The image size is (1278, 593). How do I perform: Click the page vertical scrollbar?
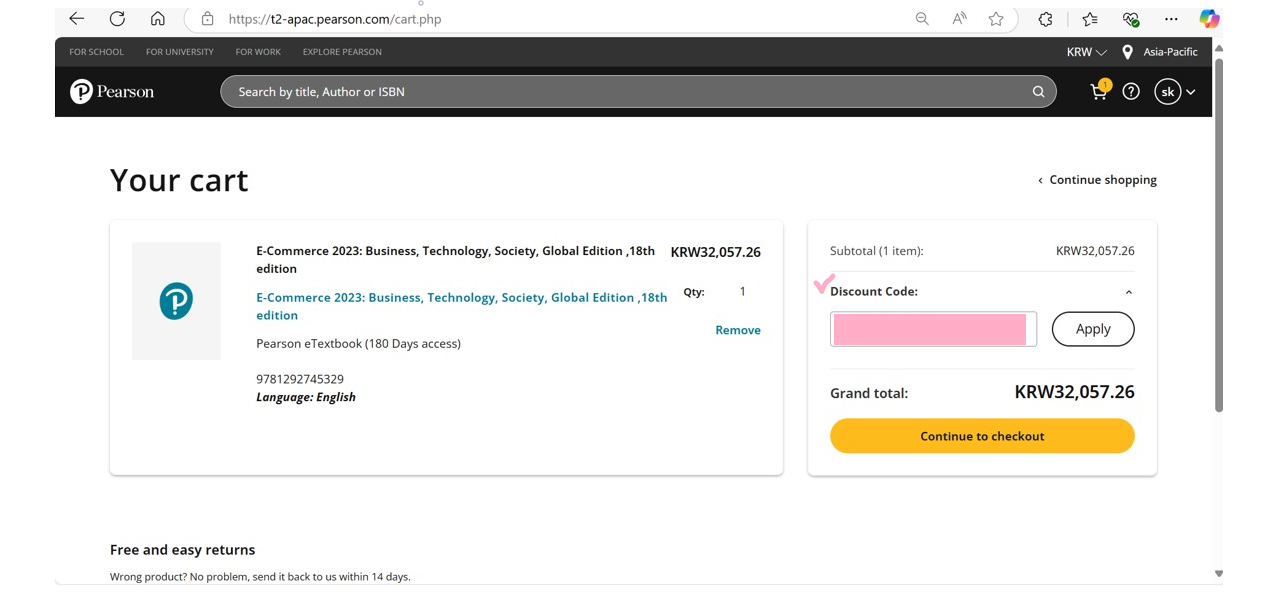tap(1218, 236)
